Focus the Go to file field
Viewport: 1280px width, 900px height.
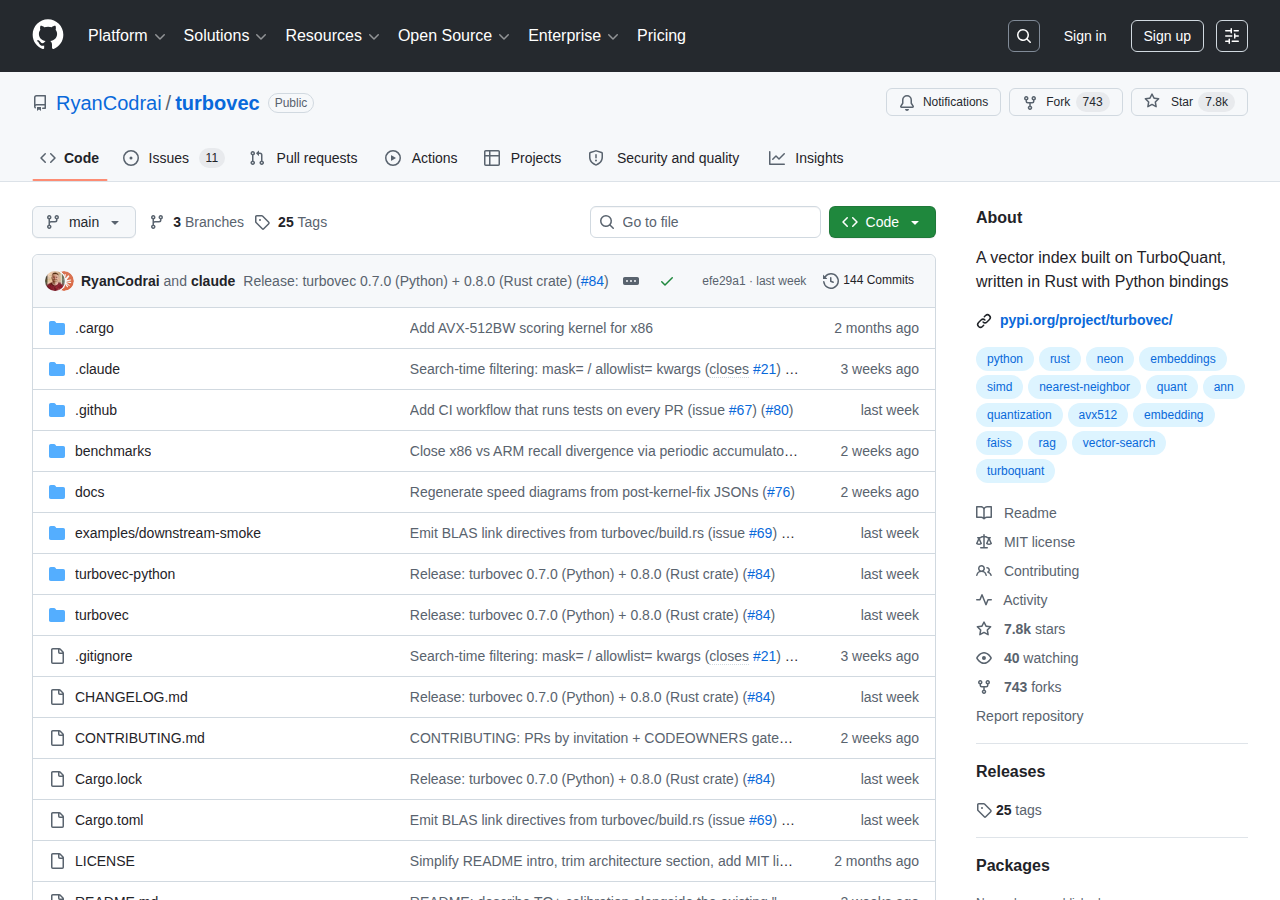[705, 222]
